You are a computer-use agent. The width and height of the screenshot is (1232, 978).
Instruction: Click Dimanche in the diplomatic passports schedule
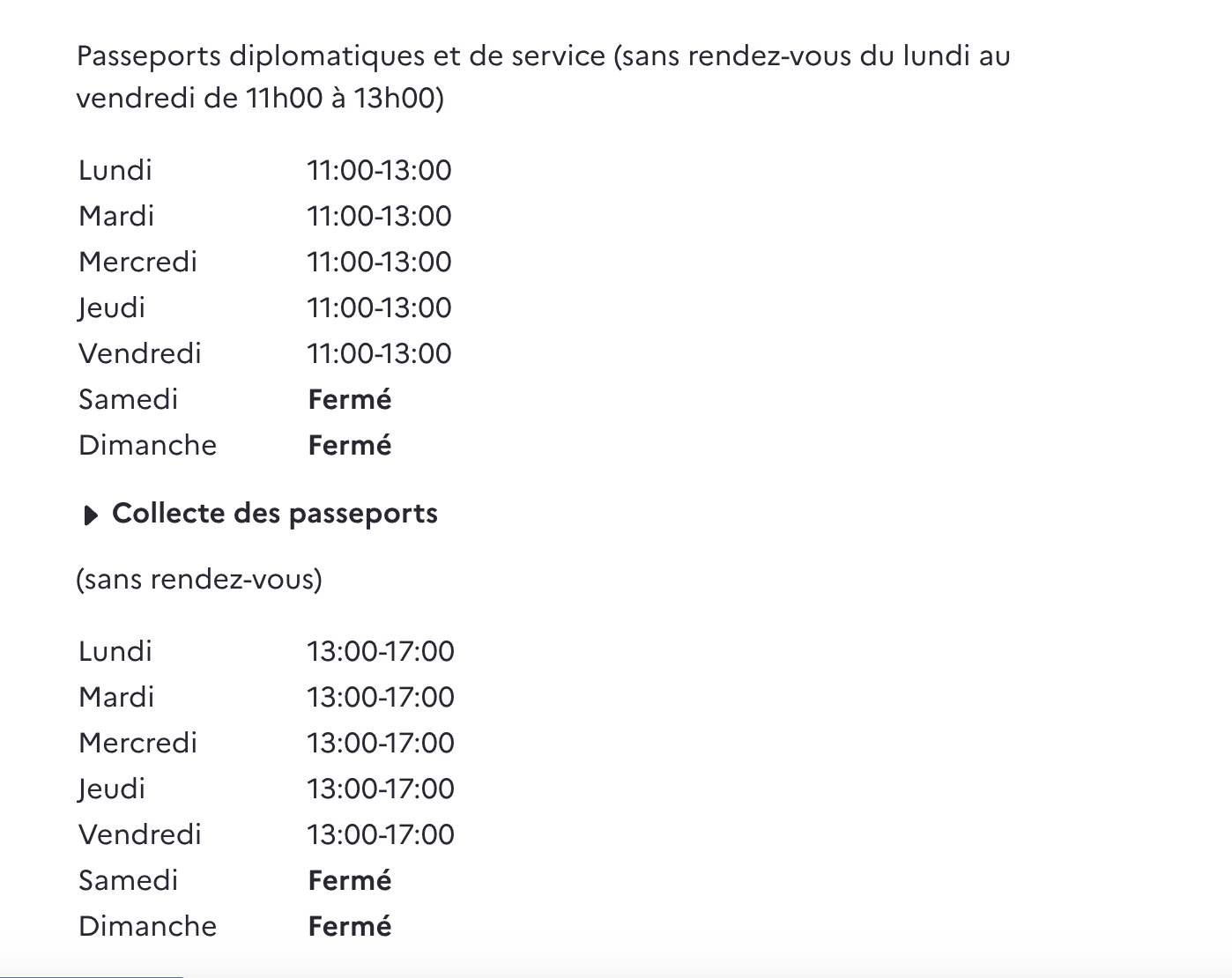point(147,445)
